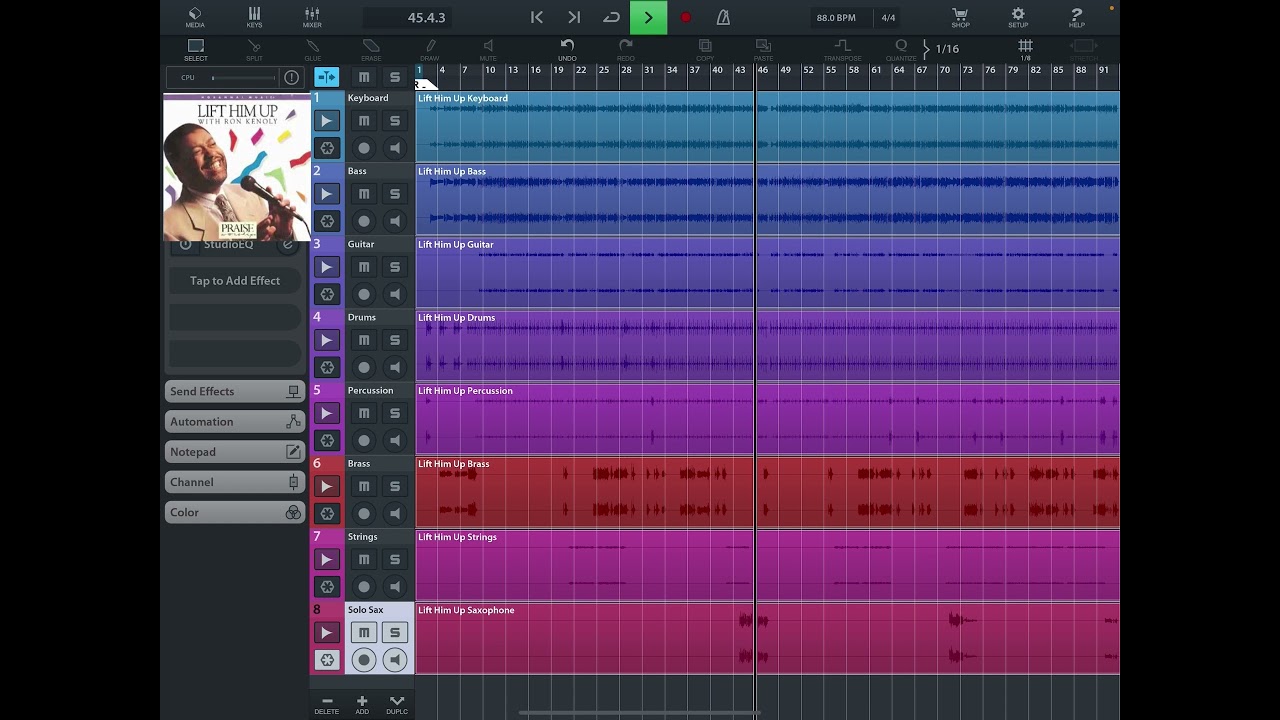
Task: Solo the Solo Sax track
Action: [395, 632]
